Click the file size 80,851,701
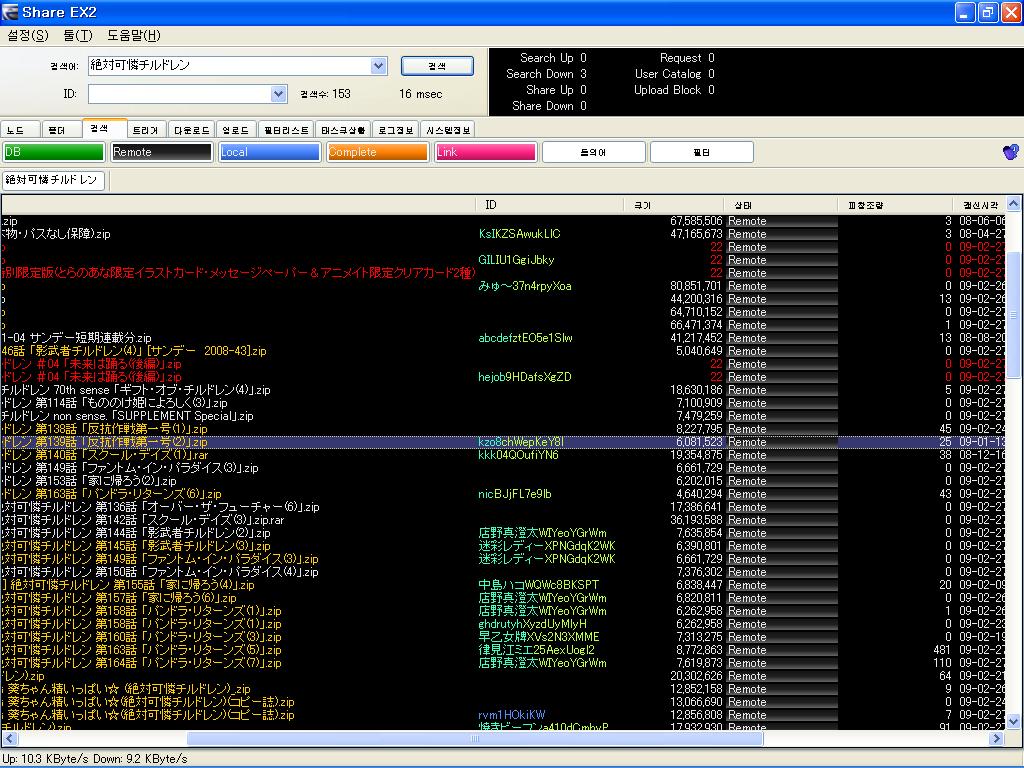This screenshot has width=1024, height=768. [696, 286]
